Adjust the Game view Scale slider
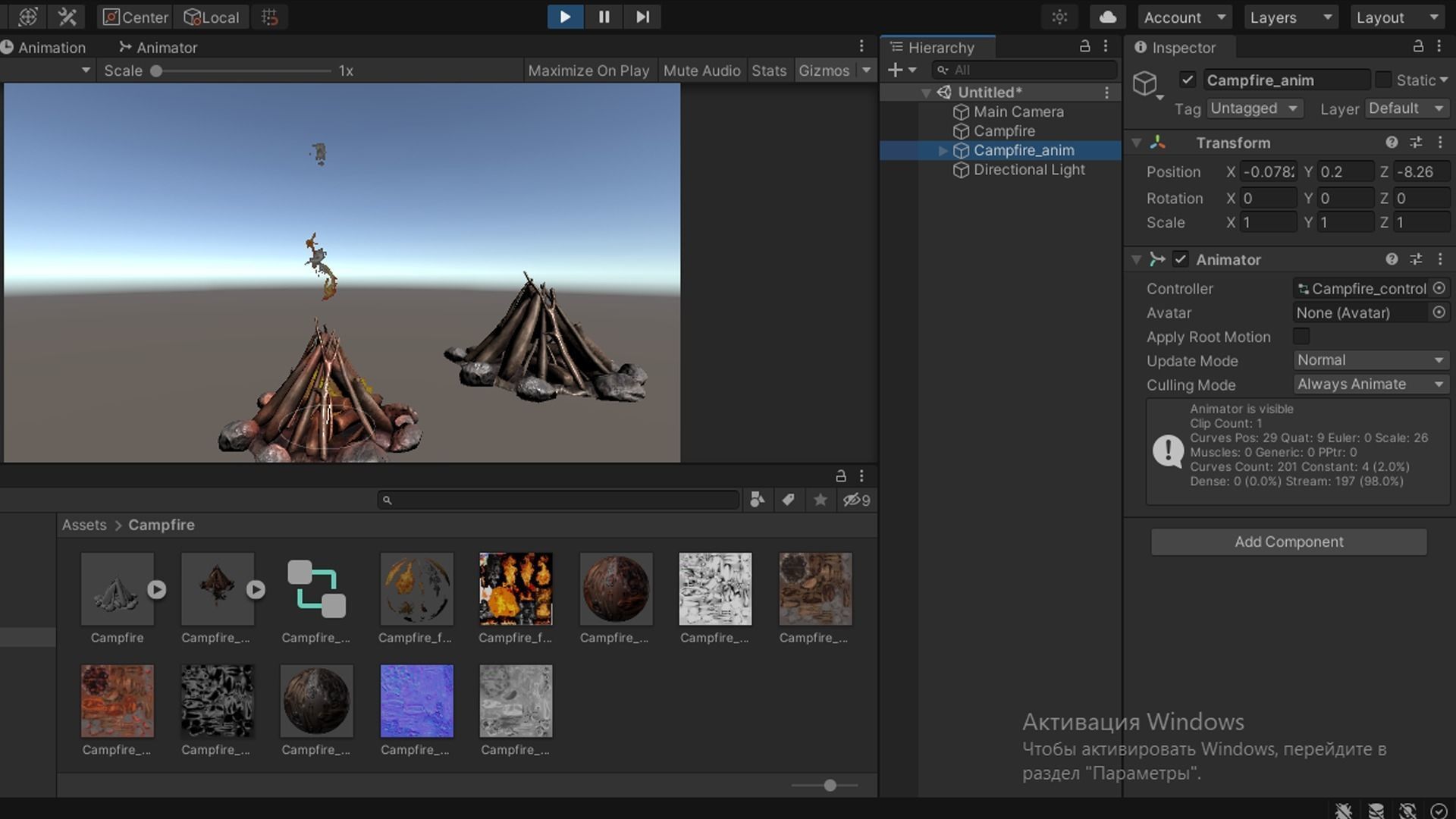 coord(156,71)
